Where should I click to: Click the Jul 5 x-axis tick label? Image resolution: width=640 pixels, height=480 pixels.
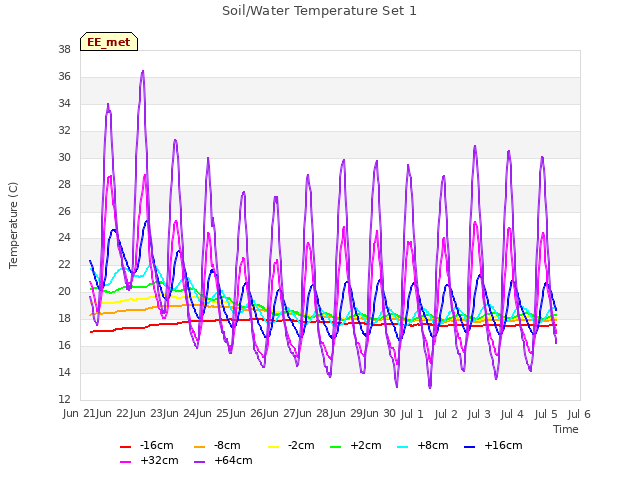(x=546, y=414)
